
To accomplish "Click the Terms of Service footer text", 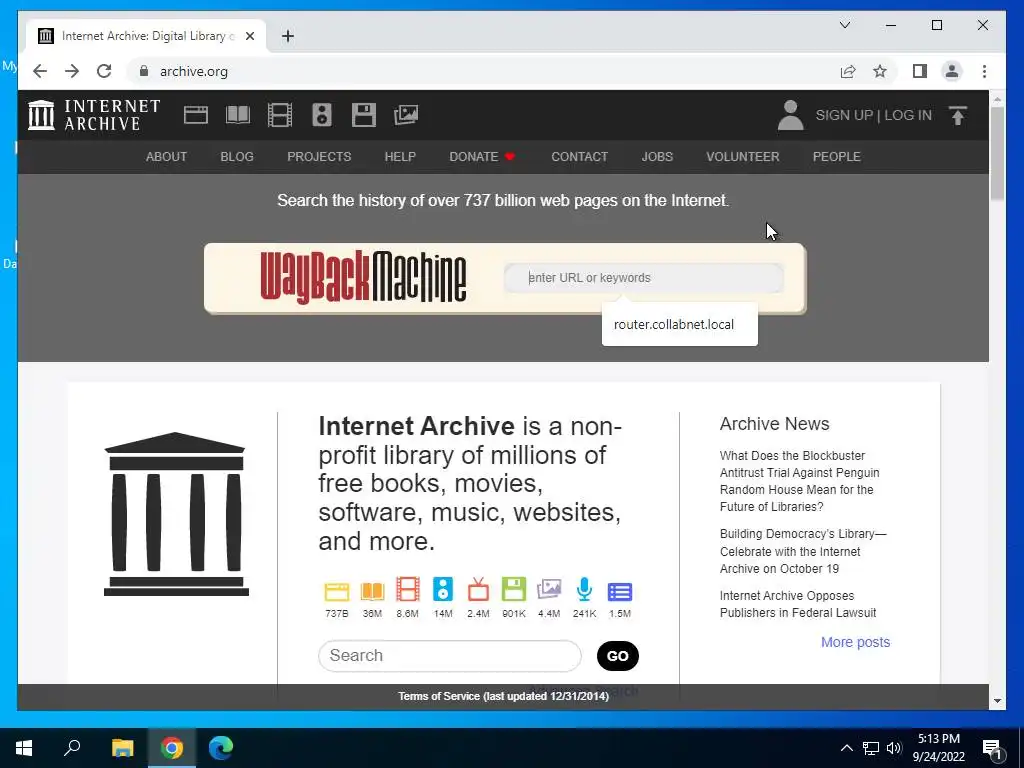I will [504, 696].
